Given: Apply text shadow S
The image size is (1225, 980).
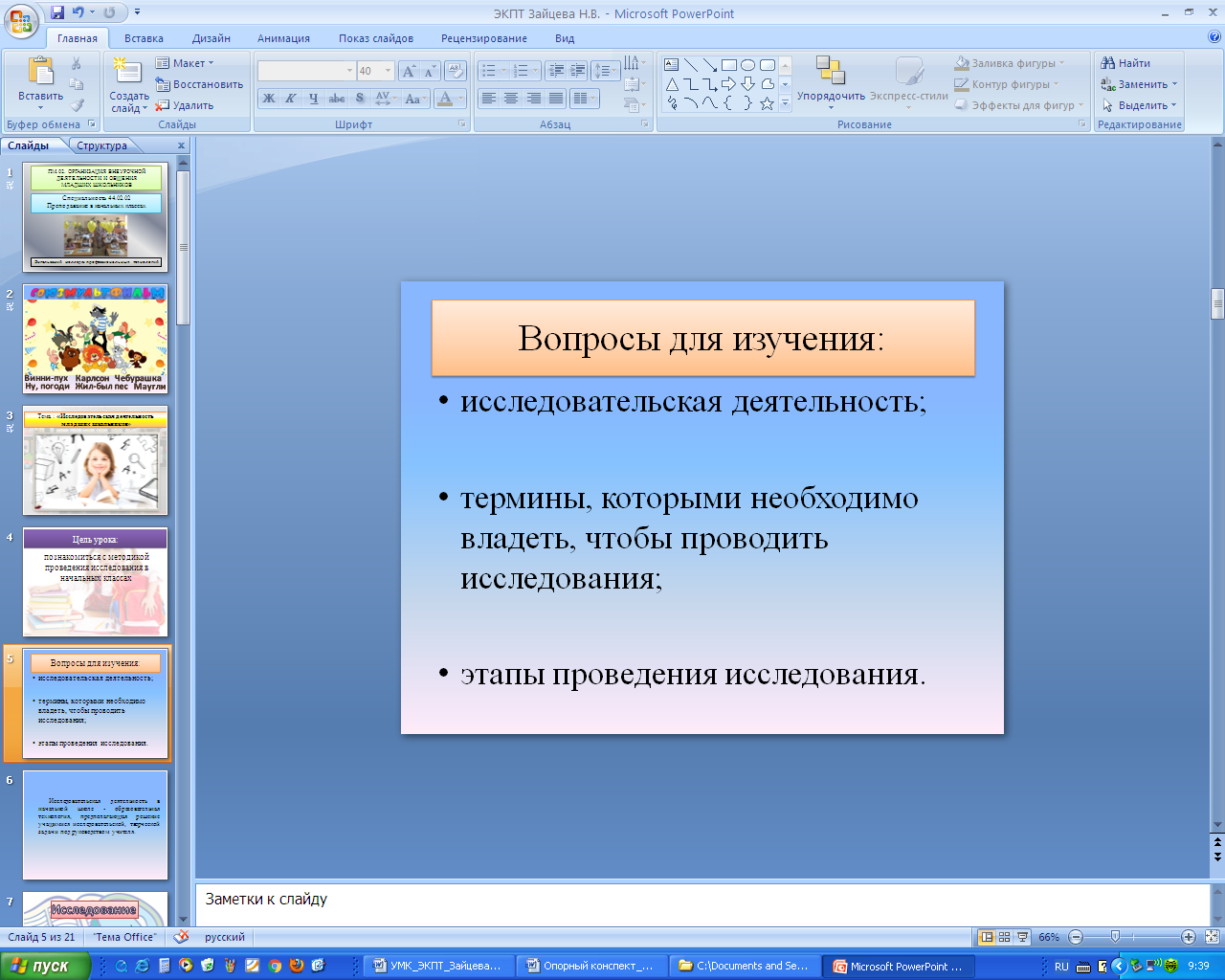Looking at the screenshot, I should pos(360,99).
